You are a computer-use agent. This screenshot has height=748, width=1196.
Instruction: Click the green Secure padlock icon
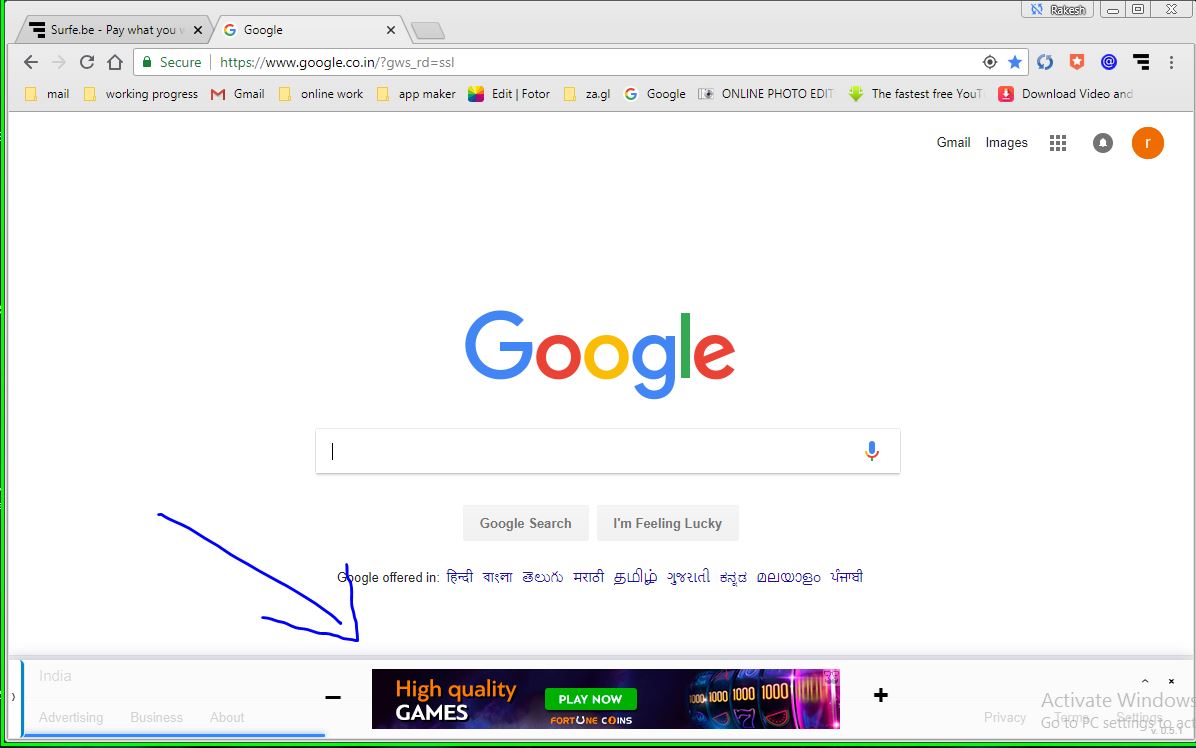(x=147, y=62)
